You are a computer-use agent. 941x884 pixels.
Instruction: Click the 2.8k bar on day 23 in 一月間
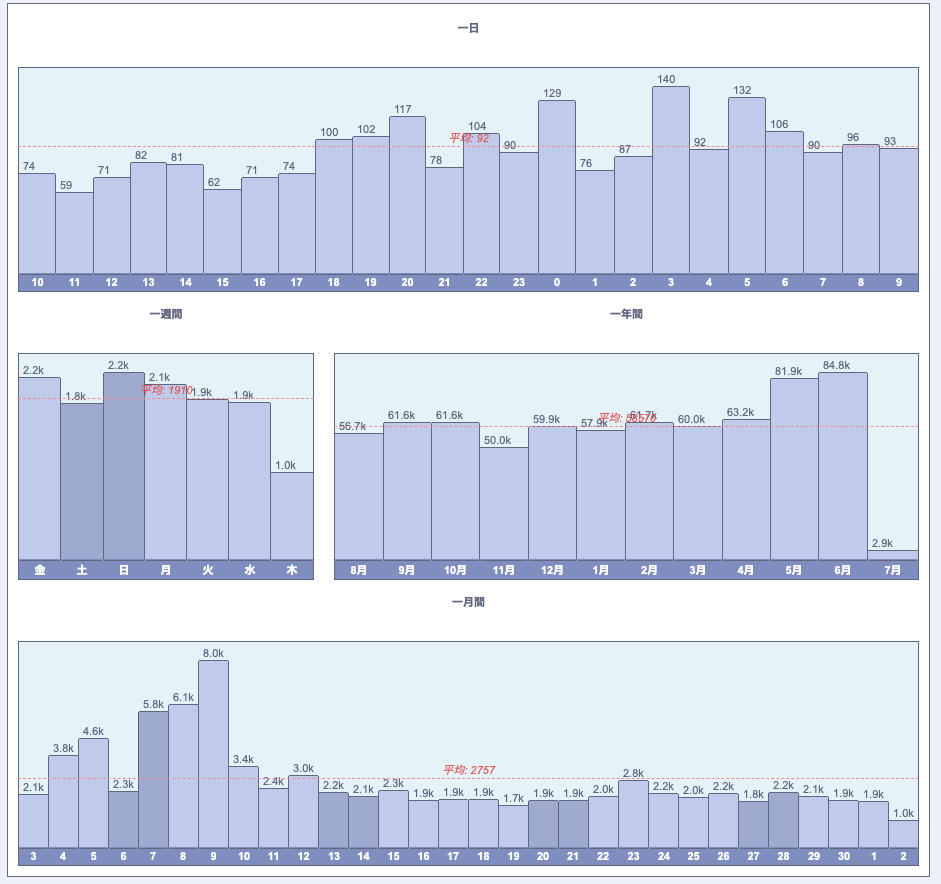click(x=633, y=813)
